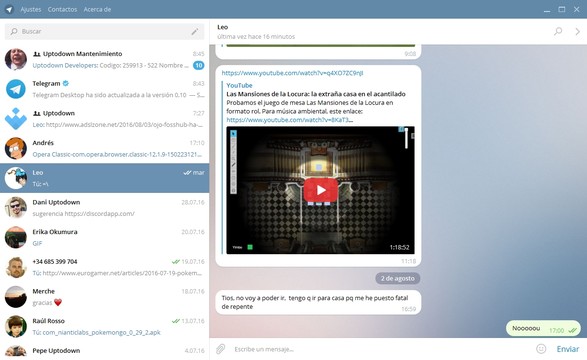The height and width of the screenshot is (360, 587).
Task: Open the Ajustes menu
Action: coord(31,9)
